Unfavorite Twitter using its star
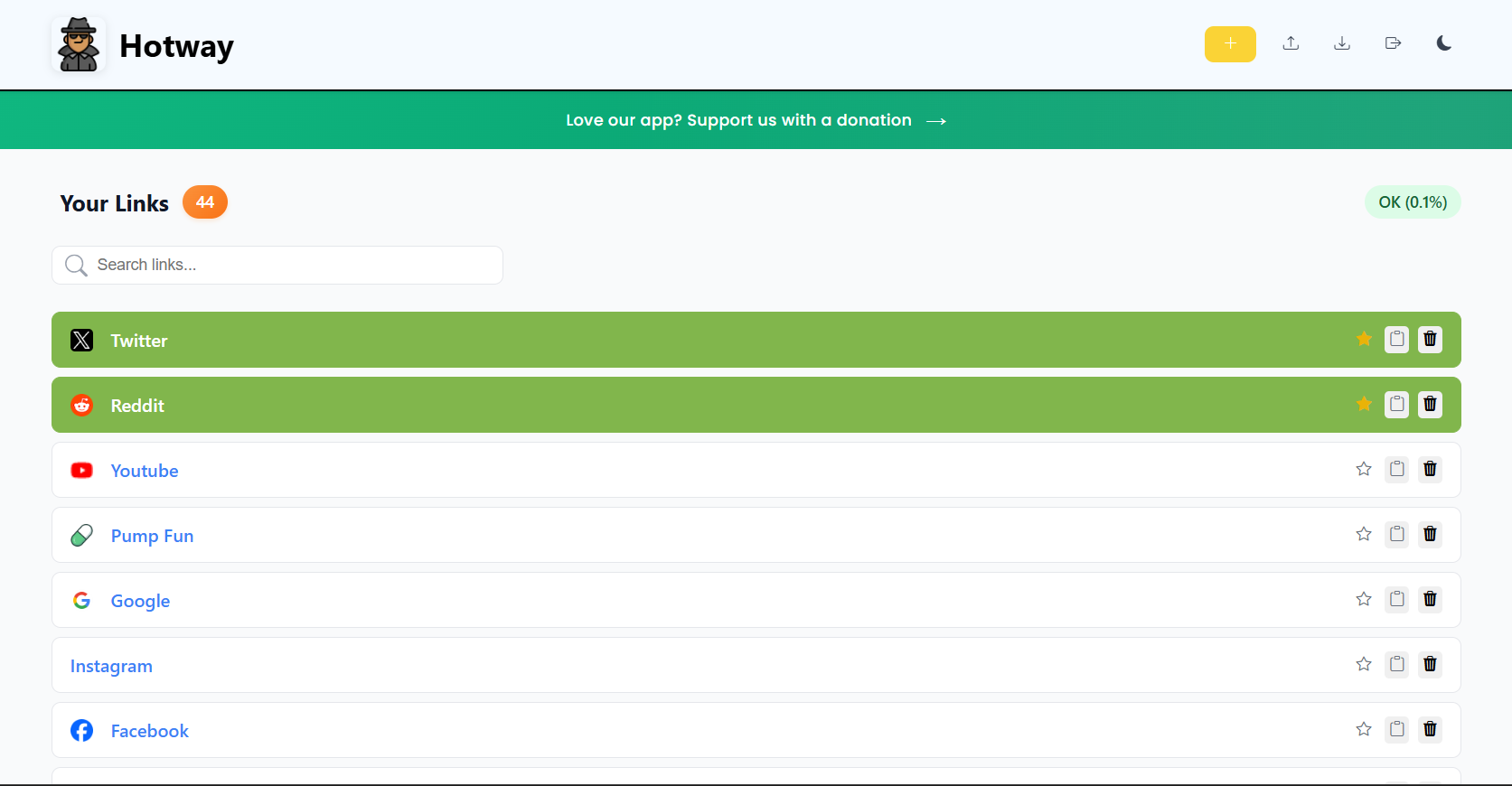1512x786 pixels. pos(1364,339)
